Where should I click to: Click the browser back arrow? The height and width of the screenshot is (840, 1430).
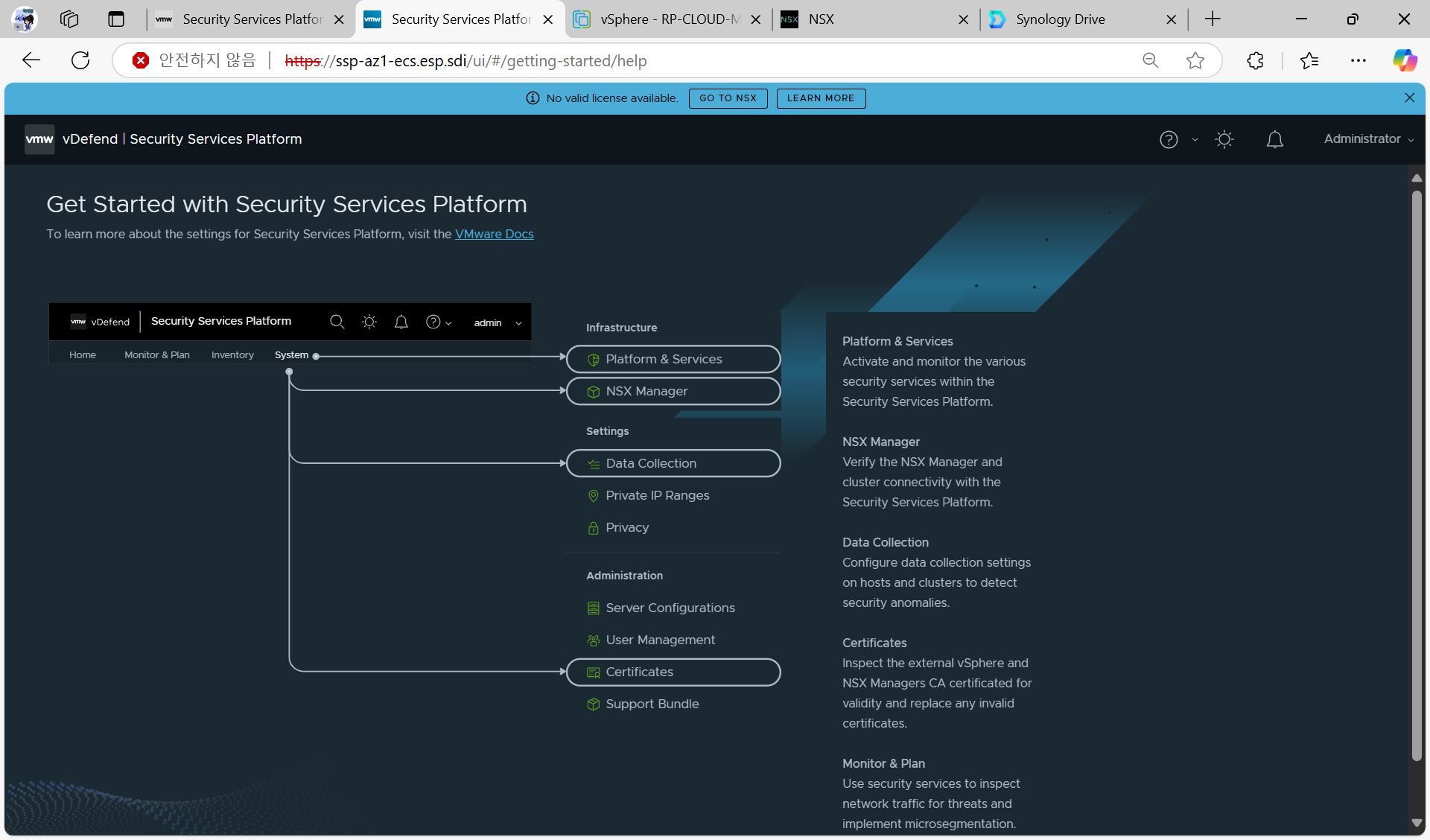pyautogui.click(x=31, y=60)
